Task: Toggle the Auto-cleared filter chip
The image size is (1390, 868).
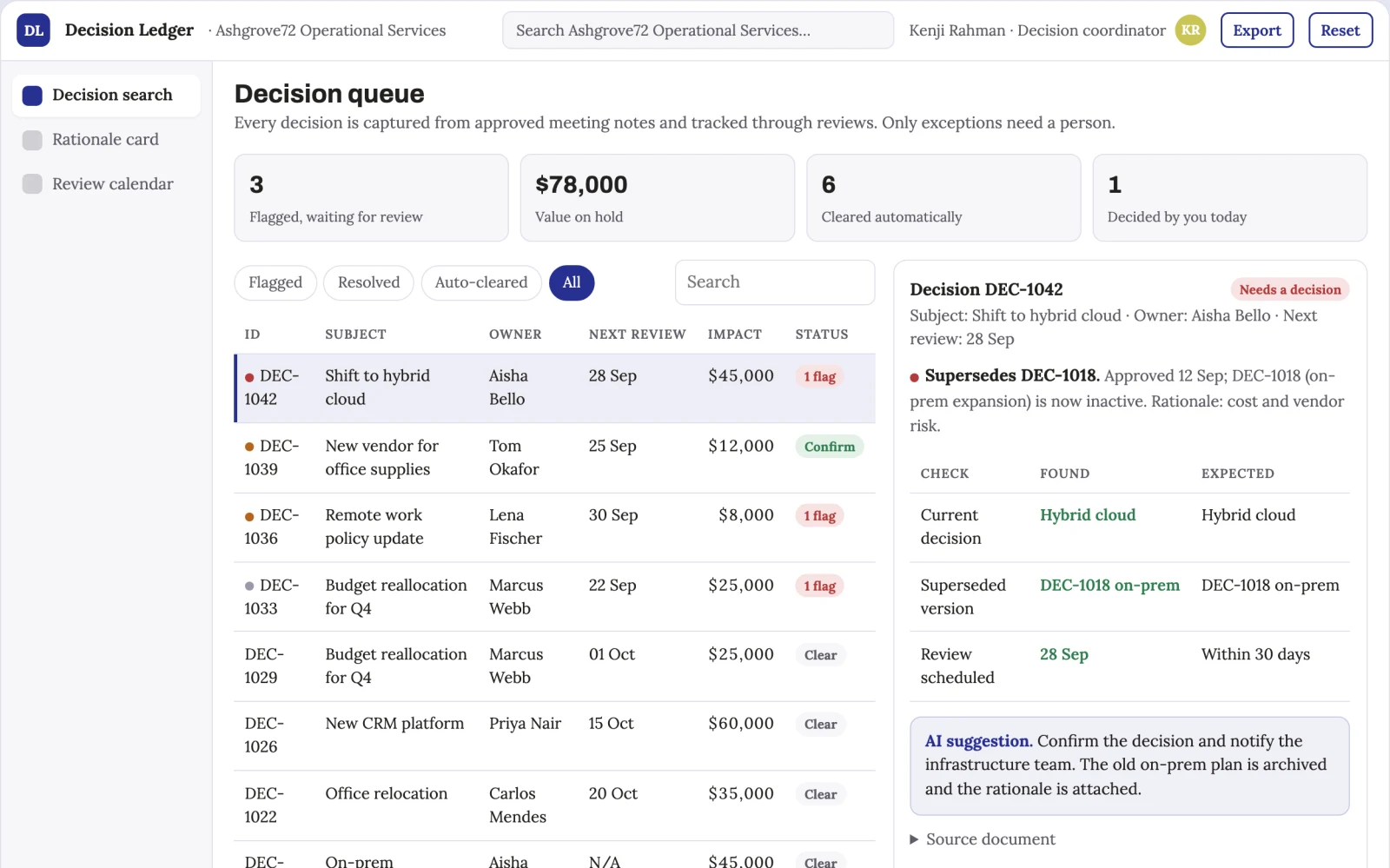Action: [x=481, y=282]
